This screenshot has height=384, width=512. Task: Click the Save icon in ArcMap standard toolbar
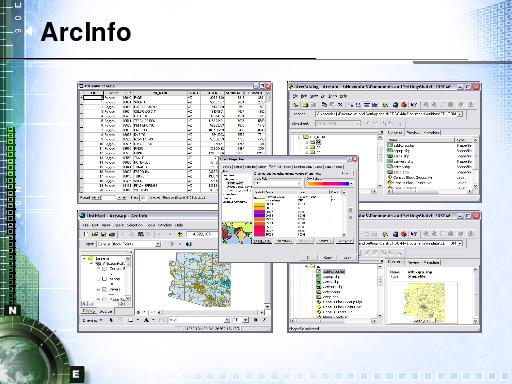click(x=104, y=234)
